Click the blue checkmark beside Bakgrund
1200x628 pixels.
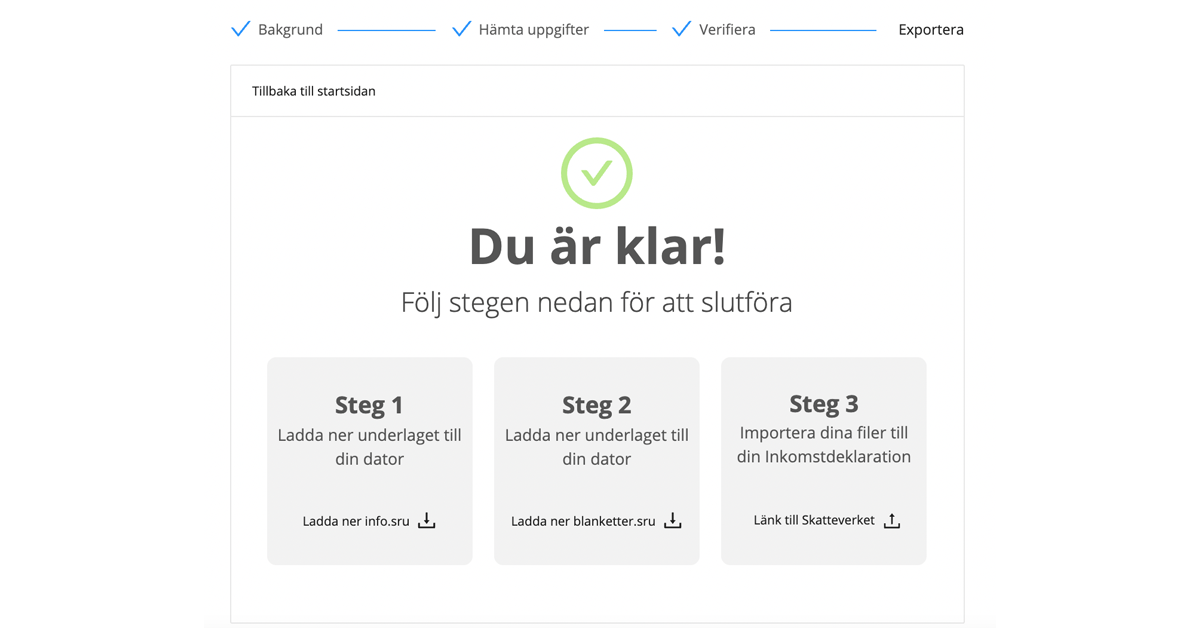[240, 29]
